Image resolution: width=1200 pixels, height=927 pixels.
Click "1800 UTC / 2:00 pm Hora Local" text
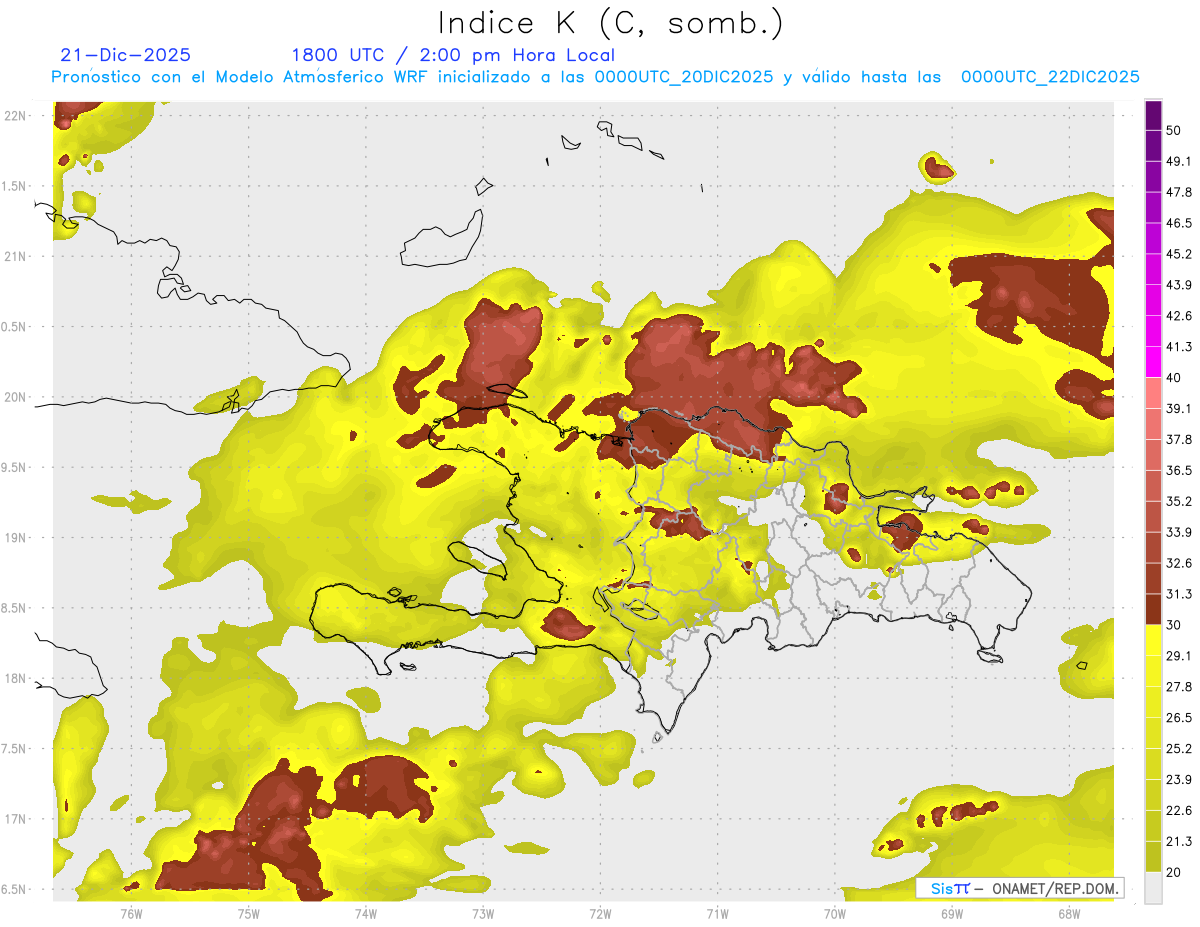pyautogui.click(x=453, y=56)
